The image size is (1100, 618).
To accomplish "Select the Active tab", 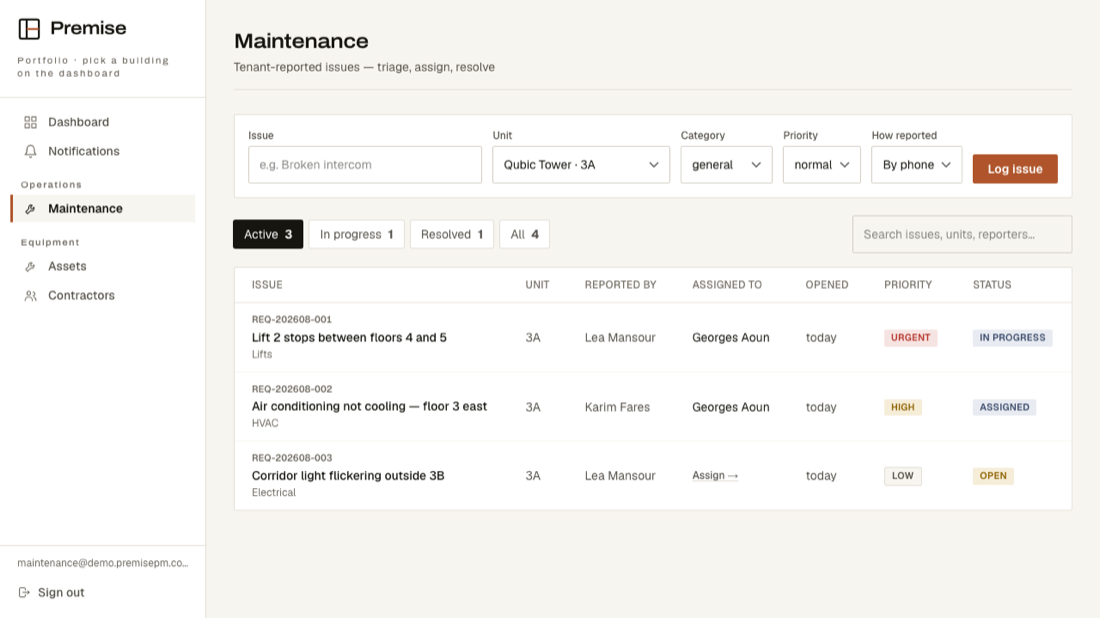I will click(268, 234).
